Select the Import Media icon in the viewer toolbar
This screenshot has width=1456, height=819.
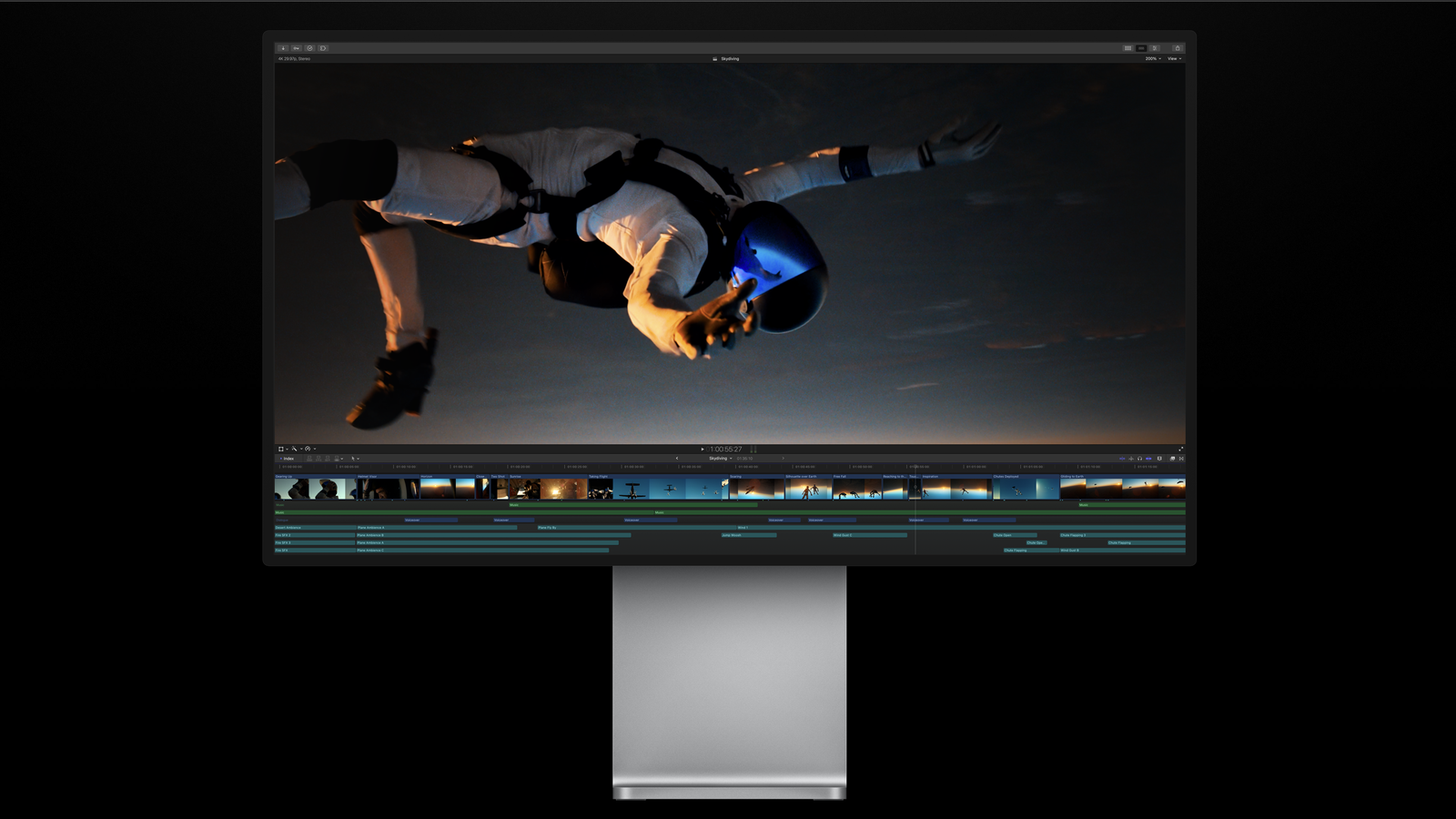pyautogui.click(x=284, y=46)
